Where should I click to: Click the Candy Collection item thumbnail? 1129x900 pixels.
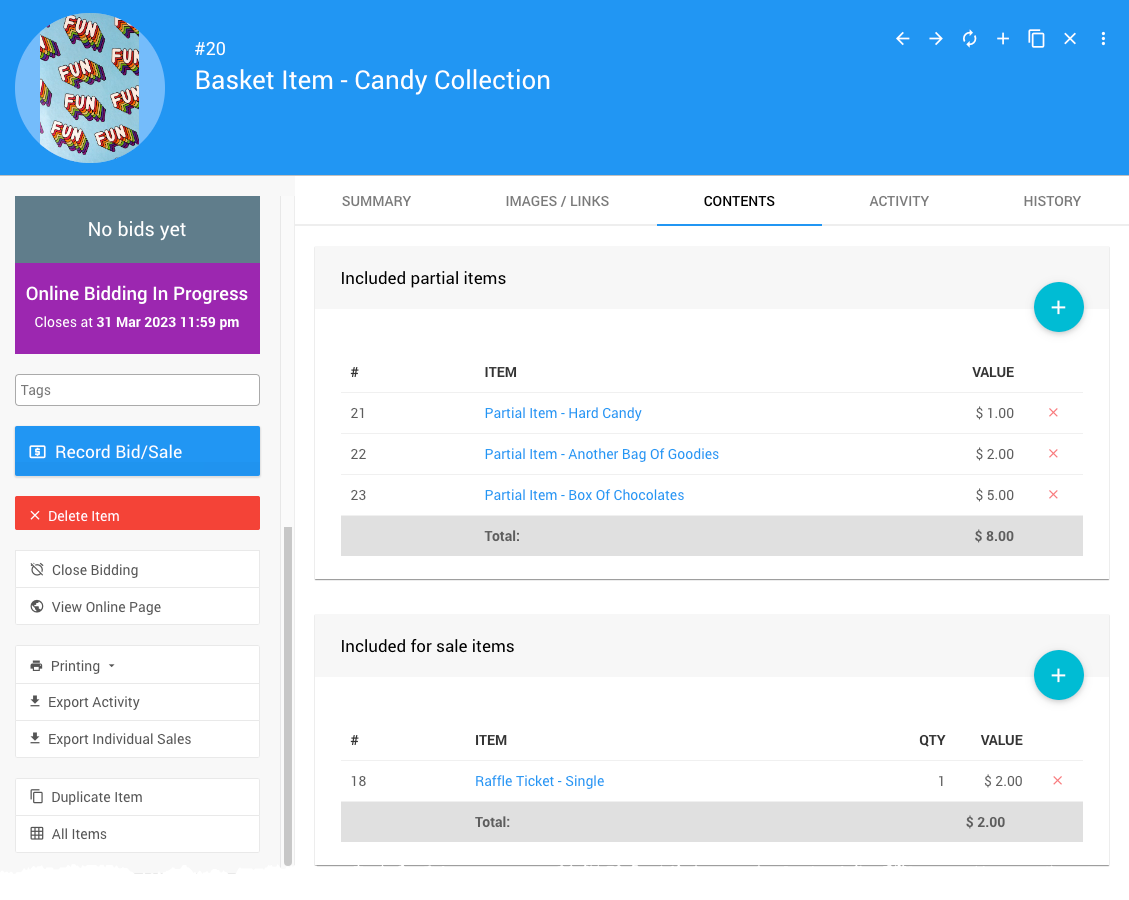[90, 88]
